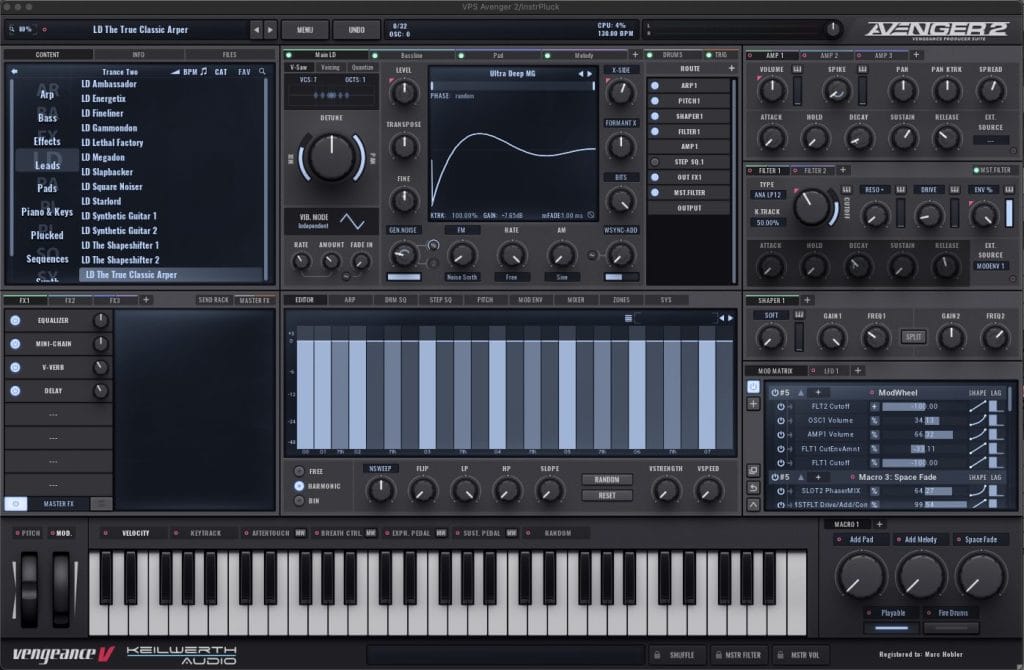Toggle the EQUALIZER effect power button
The height and width of the screenshot is (670, 1024).
pos(15,321)
